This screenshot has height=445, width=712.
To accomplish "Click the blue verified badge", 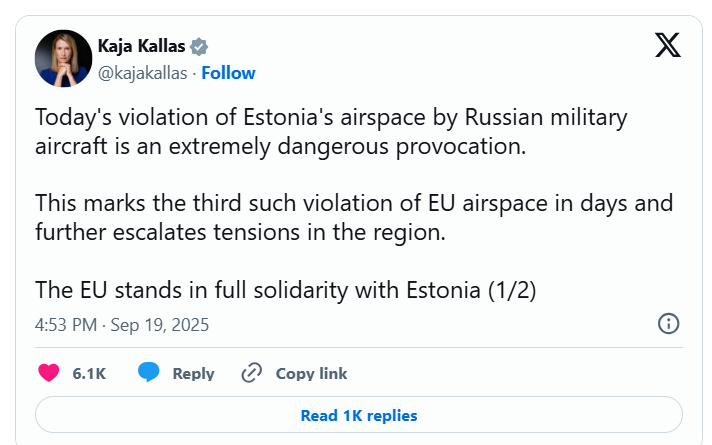I will tap(200, 46).
